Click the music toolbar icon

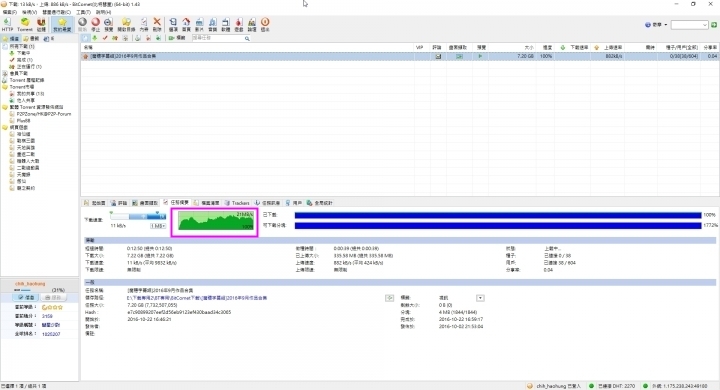click(x=213, y=24)
